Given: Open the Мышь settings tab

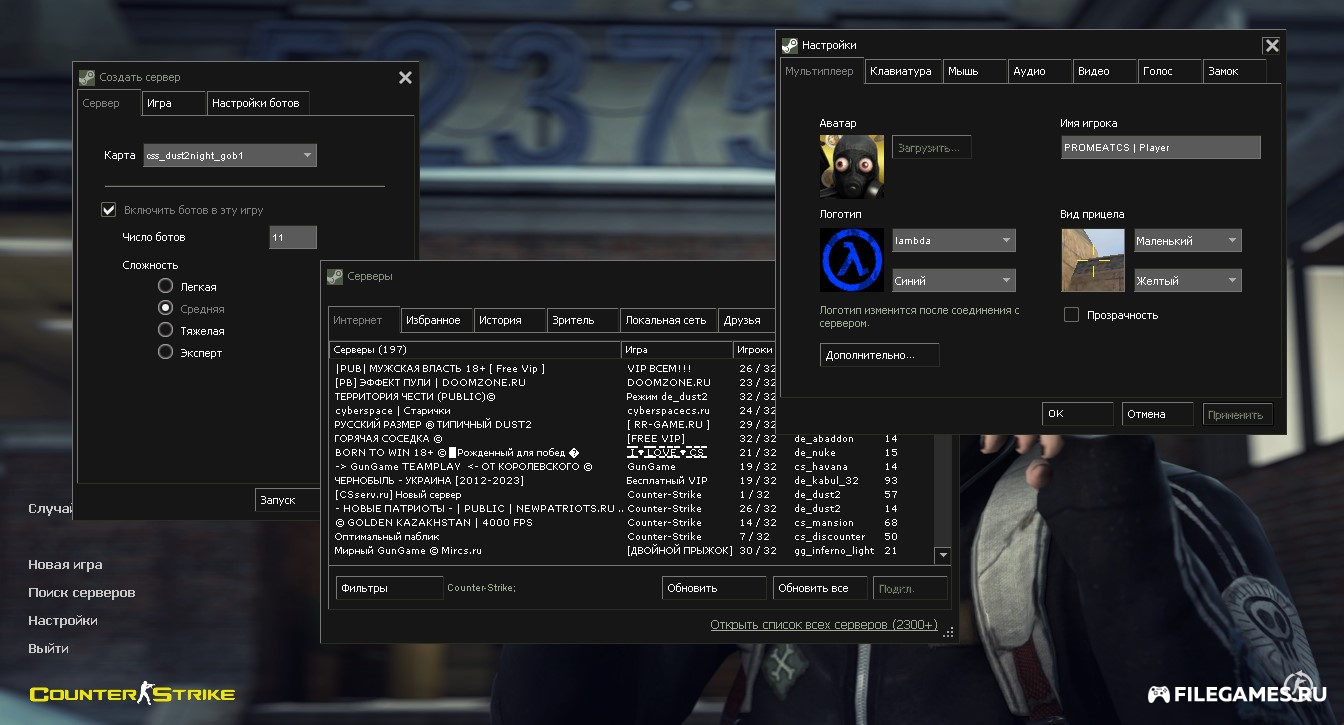Looking at the screenshot, I should pyautogui.click(x=975, y=71).
